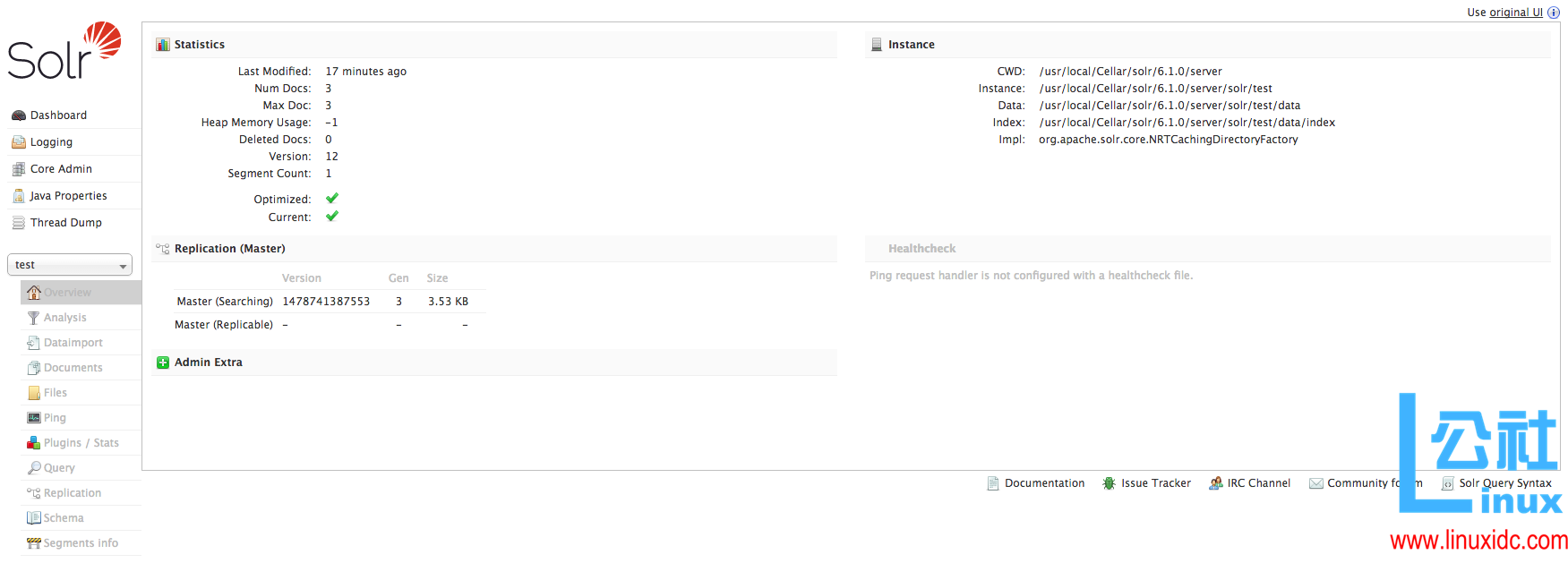
Task: Click the version value 1478741387553
Action: click(327, 302)
